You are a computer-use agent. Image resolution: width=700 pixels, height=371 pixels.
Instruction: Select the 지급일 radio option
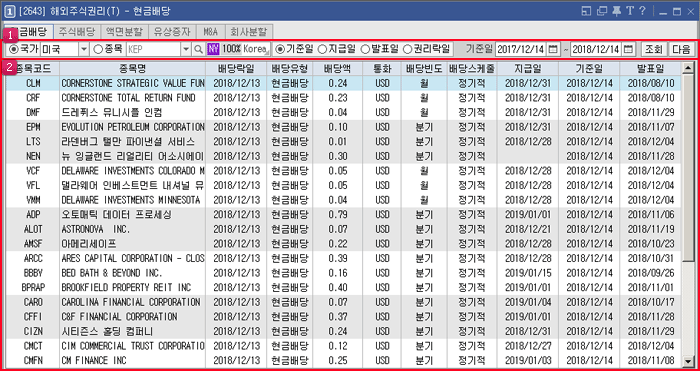click(x=322, y=49)
